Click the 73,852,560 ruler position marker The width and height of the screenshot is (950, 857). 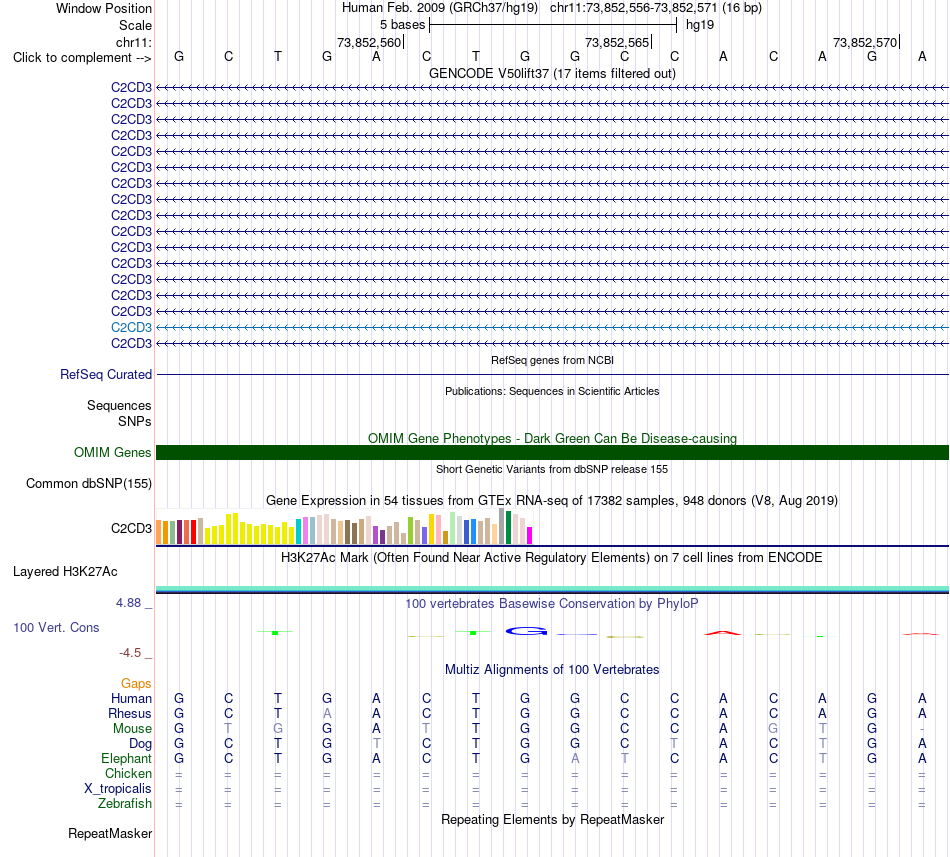coord(369,42)
